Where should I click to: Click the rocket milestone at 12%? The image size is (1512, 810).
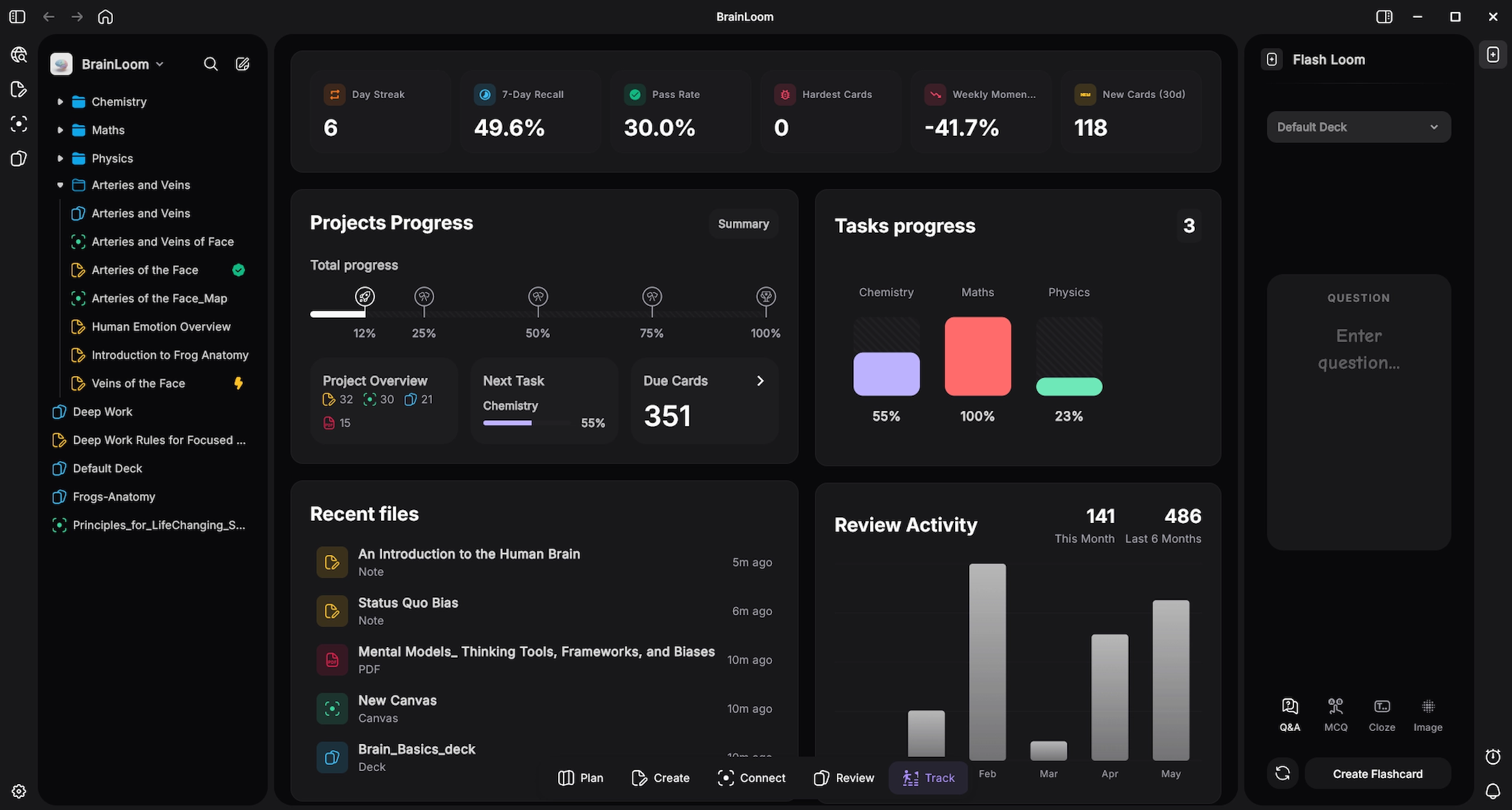coord(364,296)
